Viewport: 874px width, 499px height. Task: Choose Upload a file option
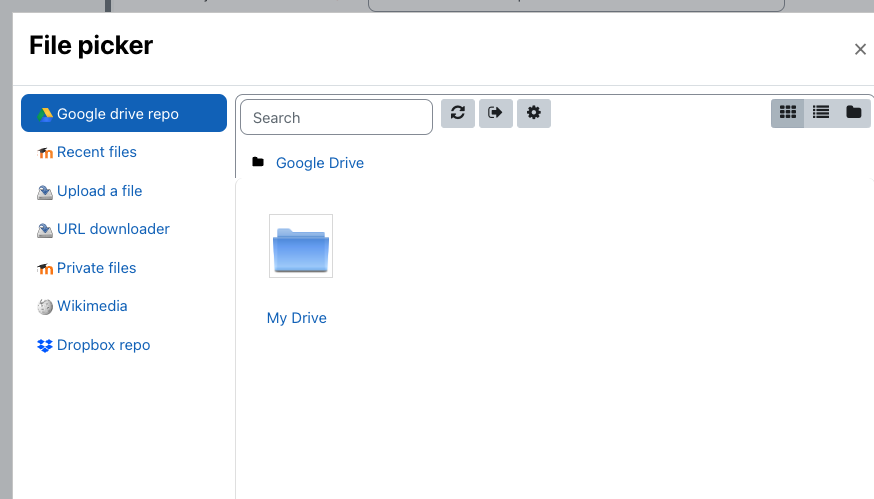point(99,191)
